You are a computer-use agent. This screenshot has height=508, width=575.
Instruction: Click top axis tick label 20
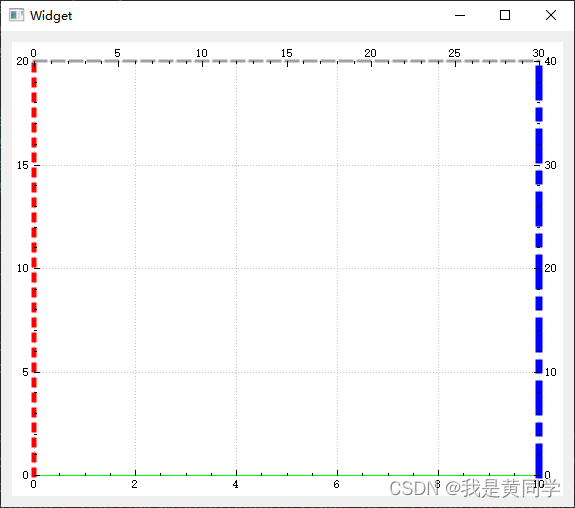(370, 53)
